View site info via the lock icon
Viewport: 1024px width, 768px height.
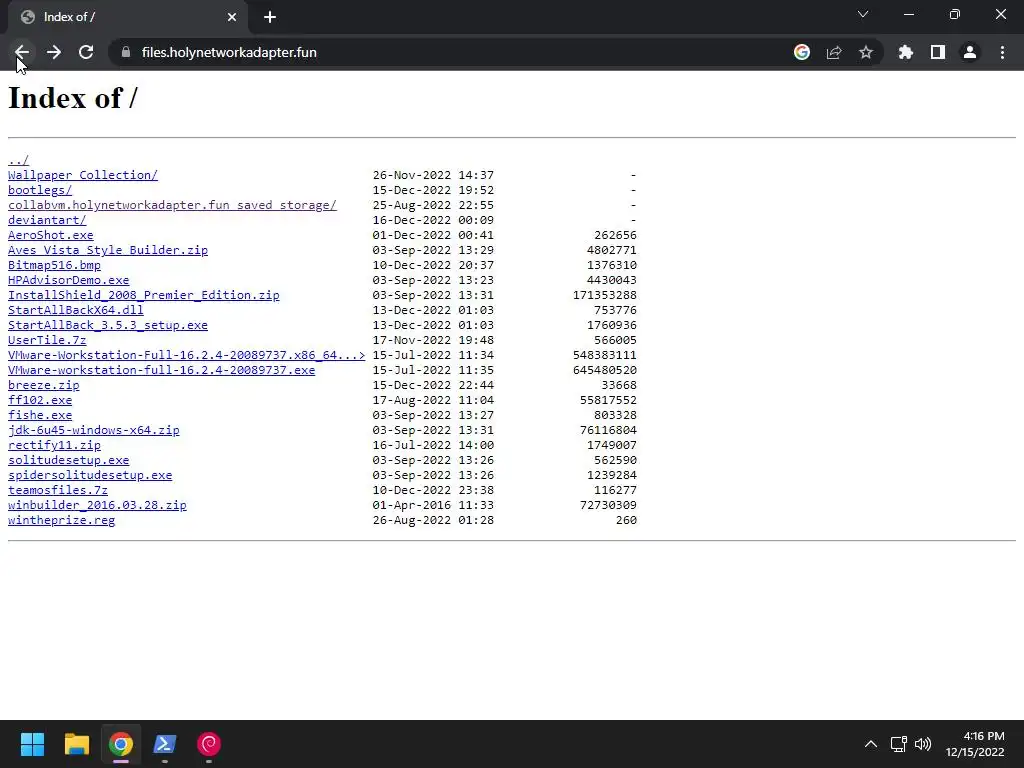click(126, 52)
